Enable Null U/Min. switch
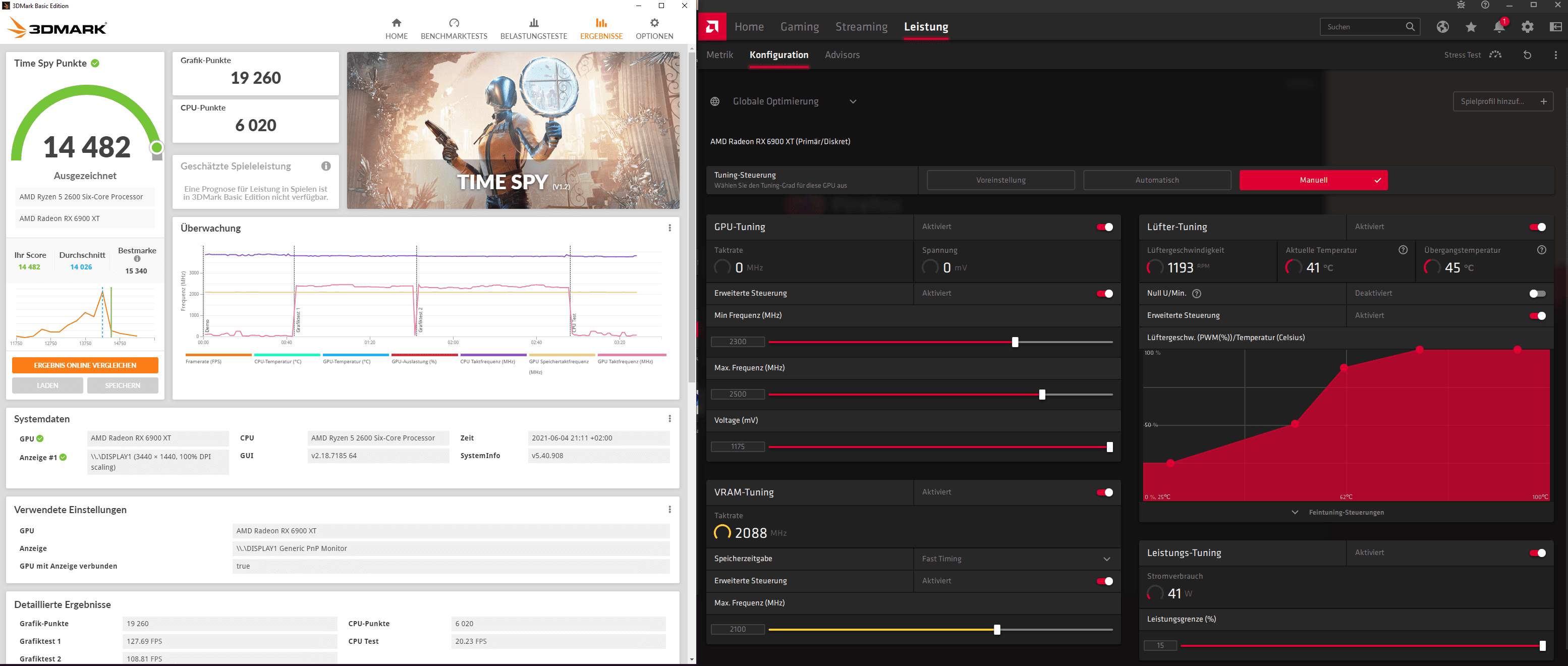 tap(1538, 294)
